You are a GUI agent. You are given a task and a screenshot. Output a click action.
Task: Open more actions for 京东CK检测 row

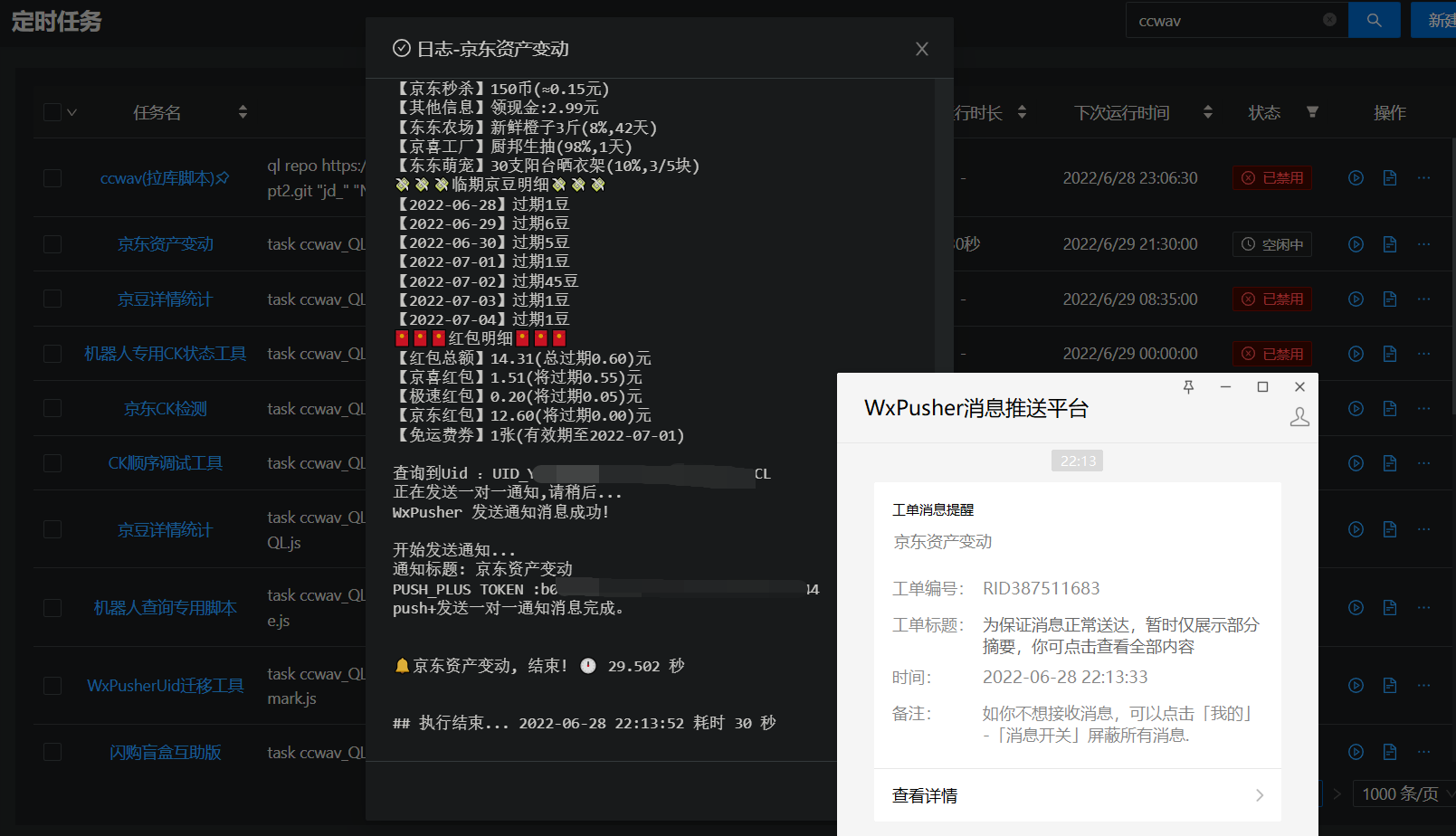click(x=1423, y=409)
